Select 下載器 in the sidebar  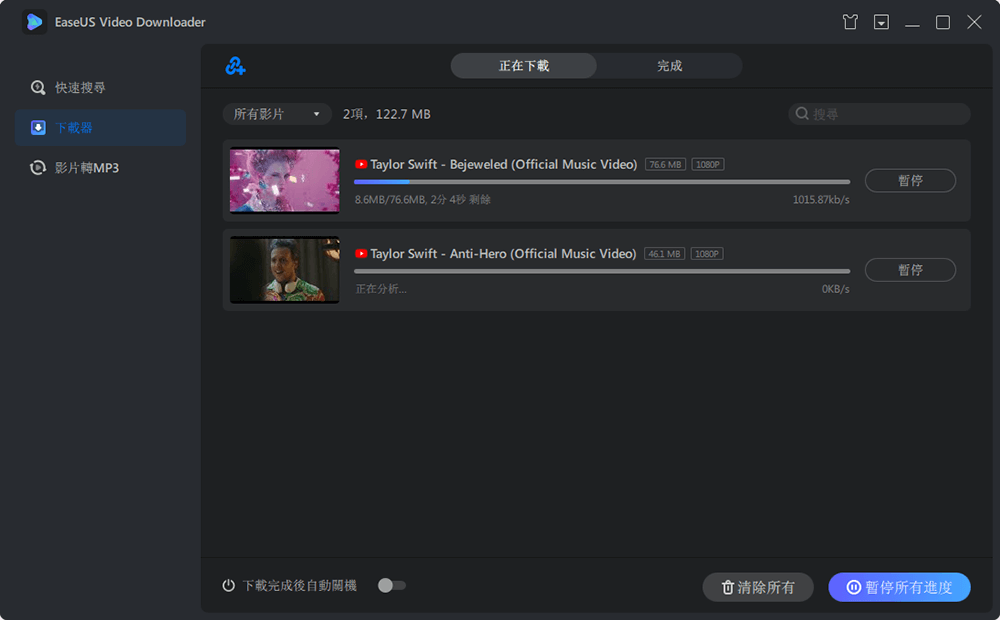(x=101, y=128)
